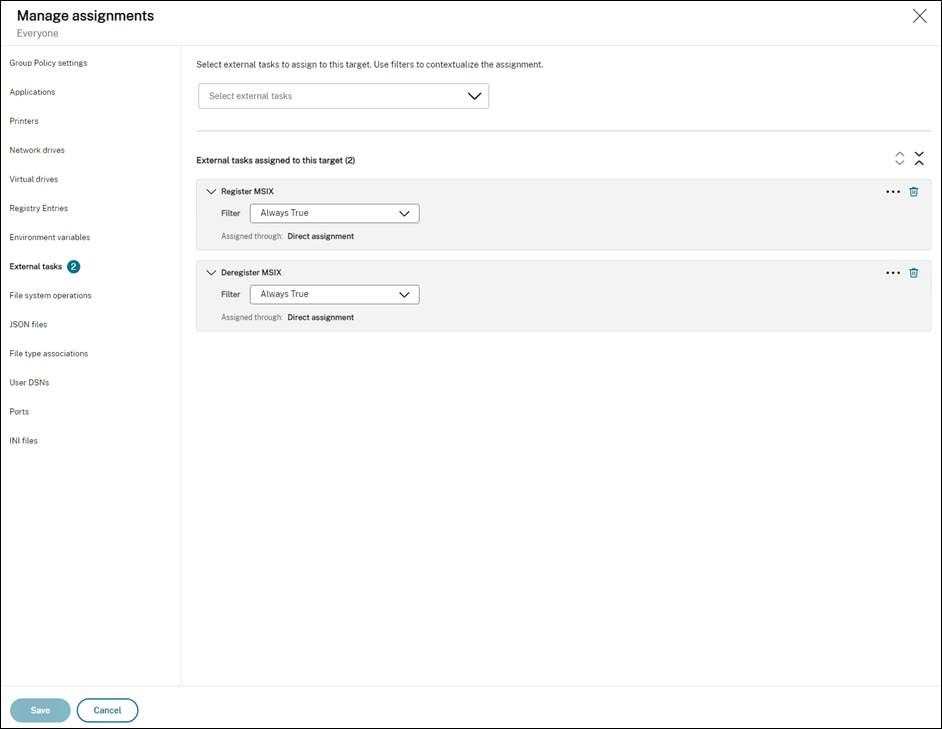The width and height of the screenshot is (942, 729).
Task: Click the Save button
Action: (40, 710)
